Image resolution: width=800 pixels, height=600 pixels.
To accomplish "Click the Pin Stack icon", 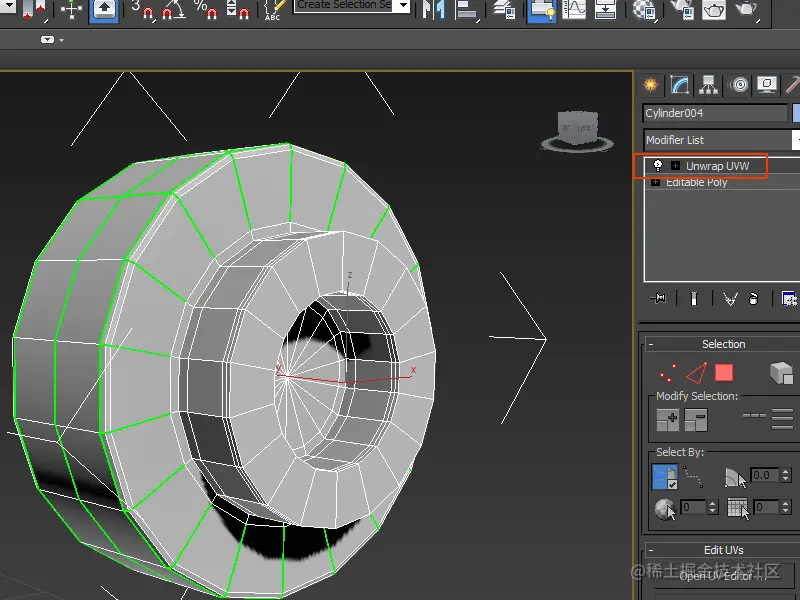I will click(x=658, y=298).
